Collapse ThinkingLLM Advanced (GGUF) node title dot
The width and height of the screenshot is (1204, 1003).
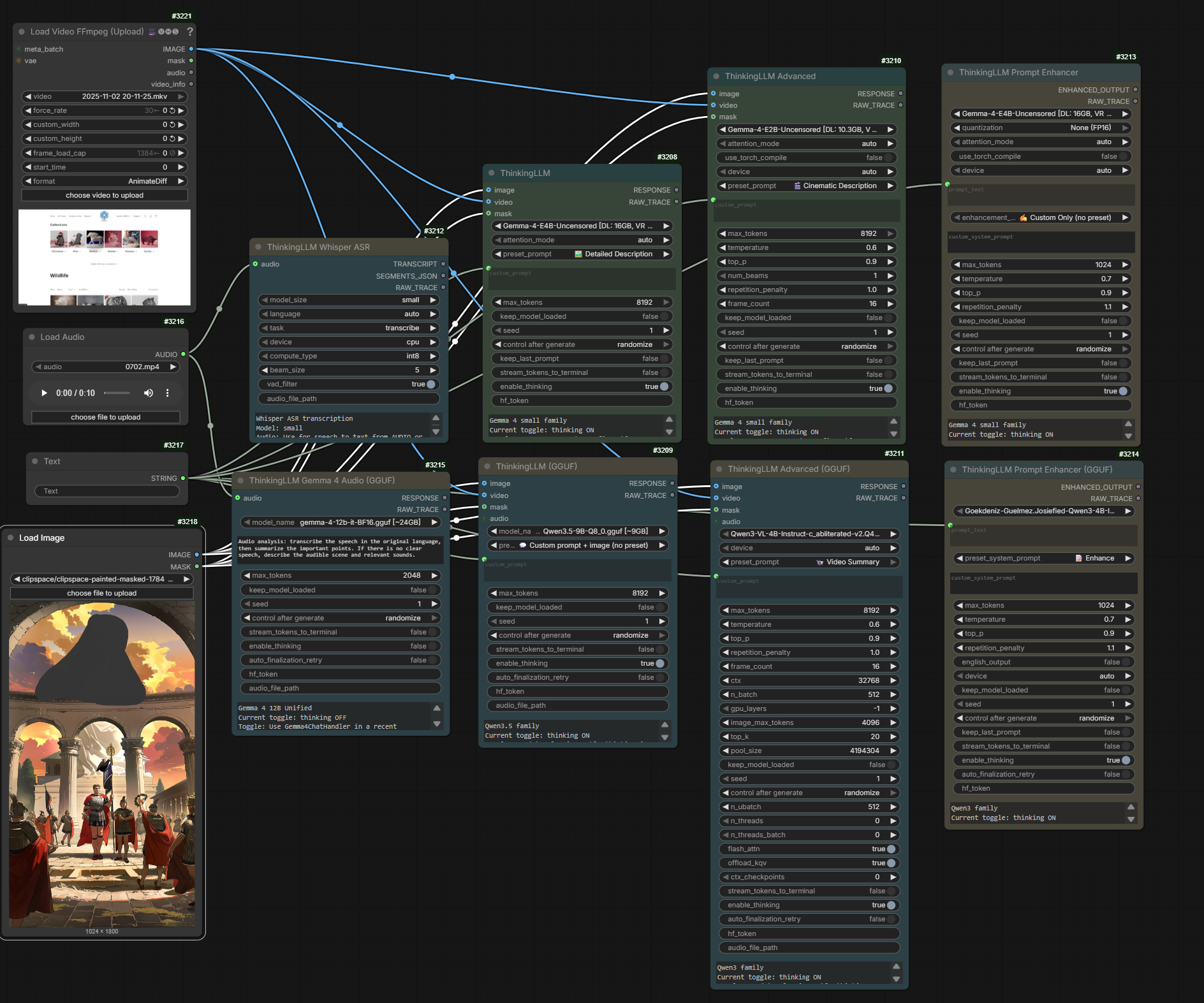point(719,469)
